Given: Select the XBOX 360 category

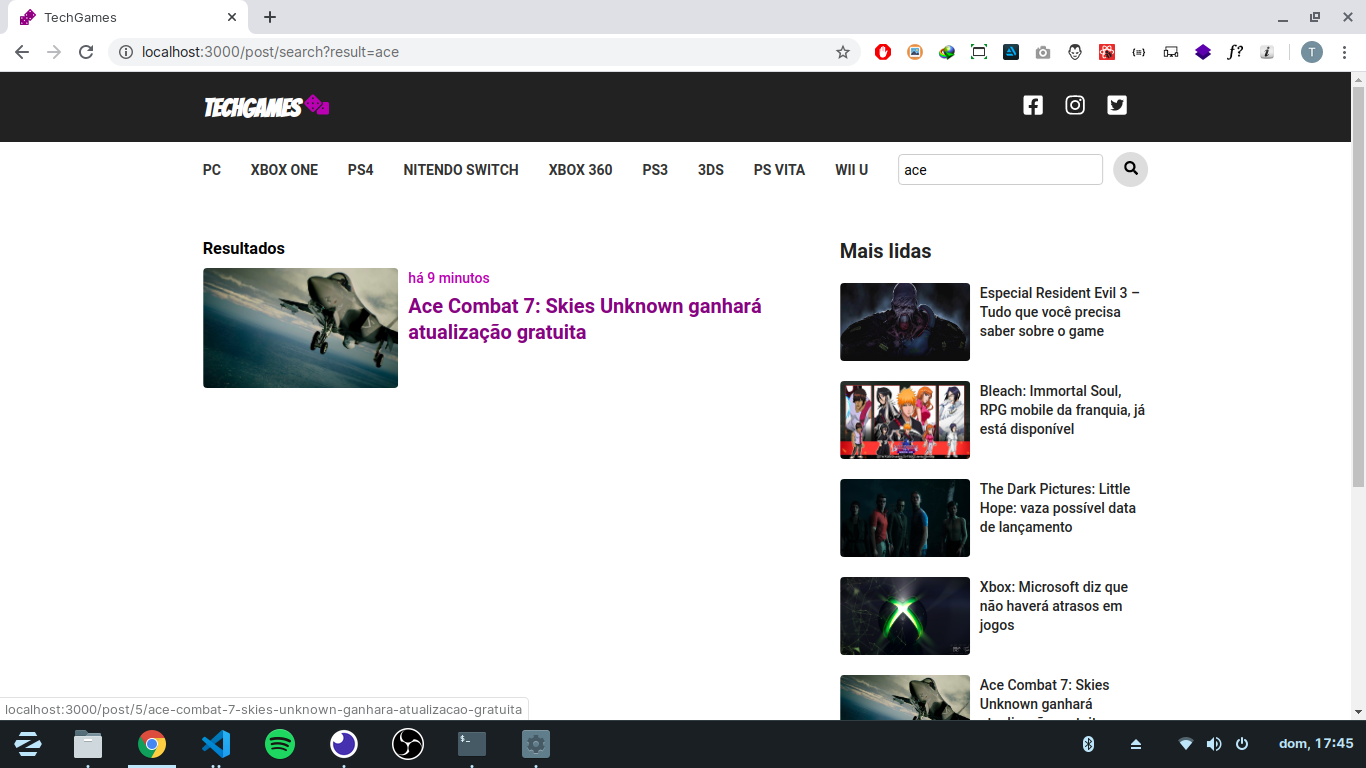Looking at the screenshot, I should click(581, 170).
